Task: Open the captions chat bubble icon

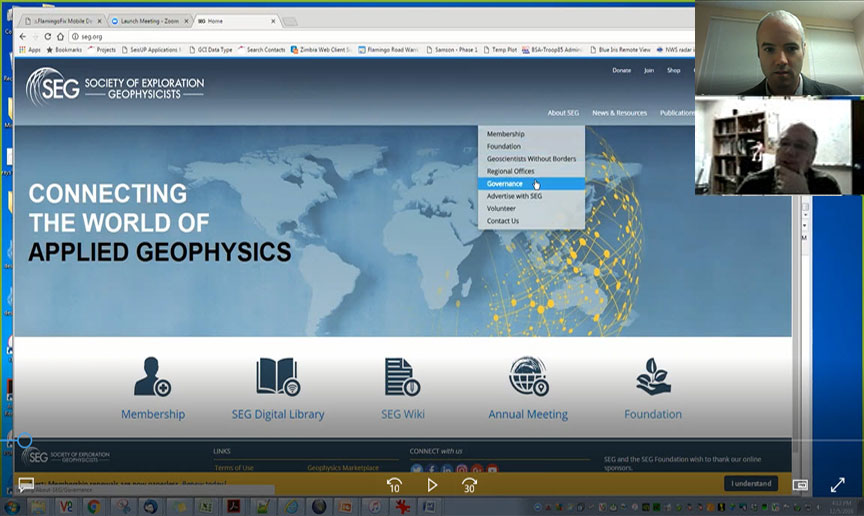Action: point(26,485)
